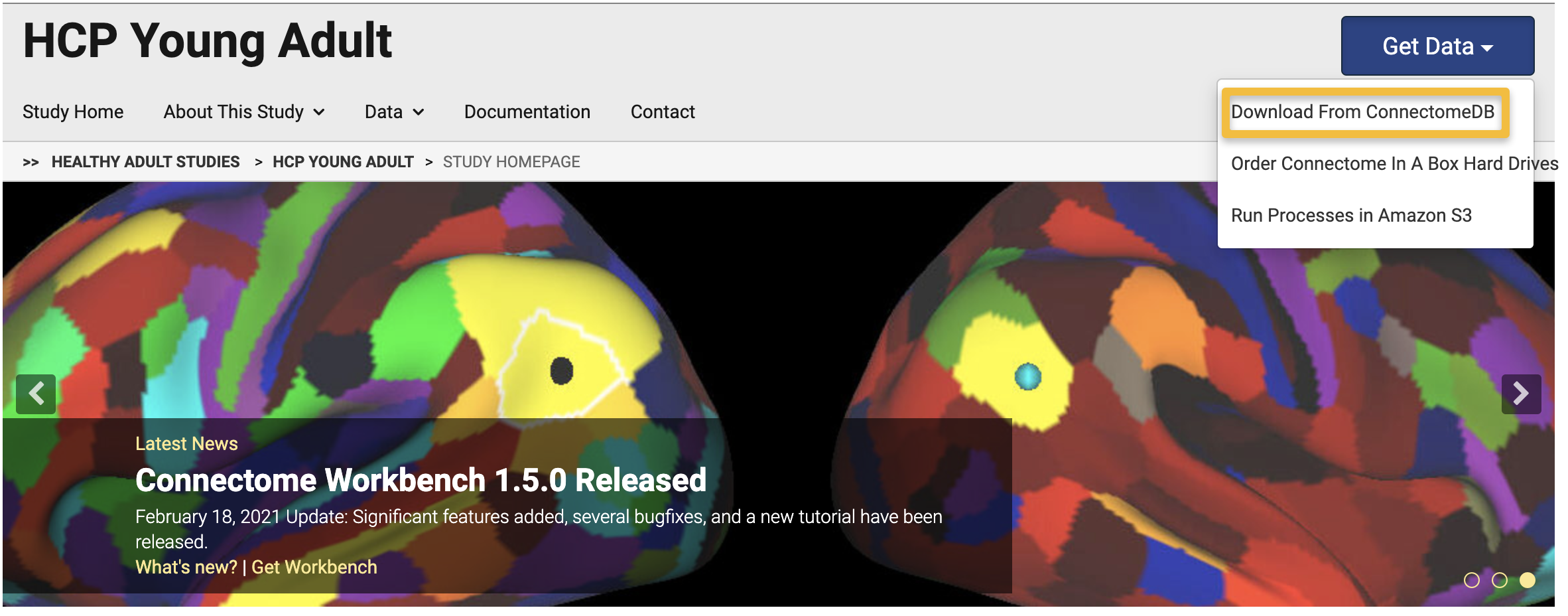Go to previous slide with left arrow

36,394
